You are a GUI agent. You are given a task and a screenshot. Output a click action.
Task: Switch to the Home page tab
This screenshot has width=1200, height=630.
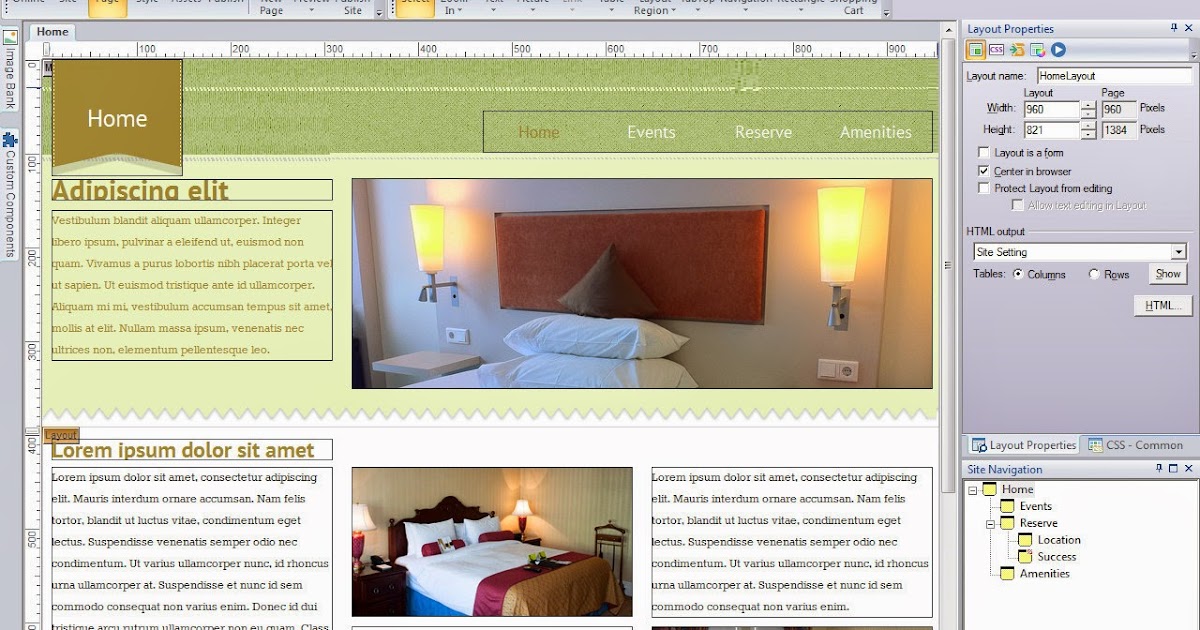pyautogui.click(x=52, y=31)
